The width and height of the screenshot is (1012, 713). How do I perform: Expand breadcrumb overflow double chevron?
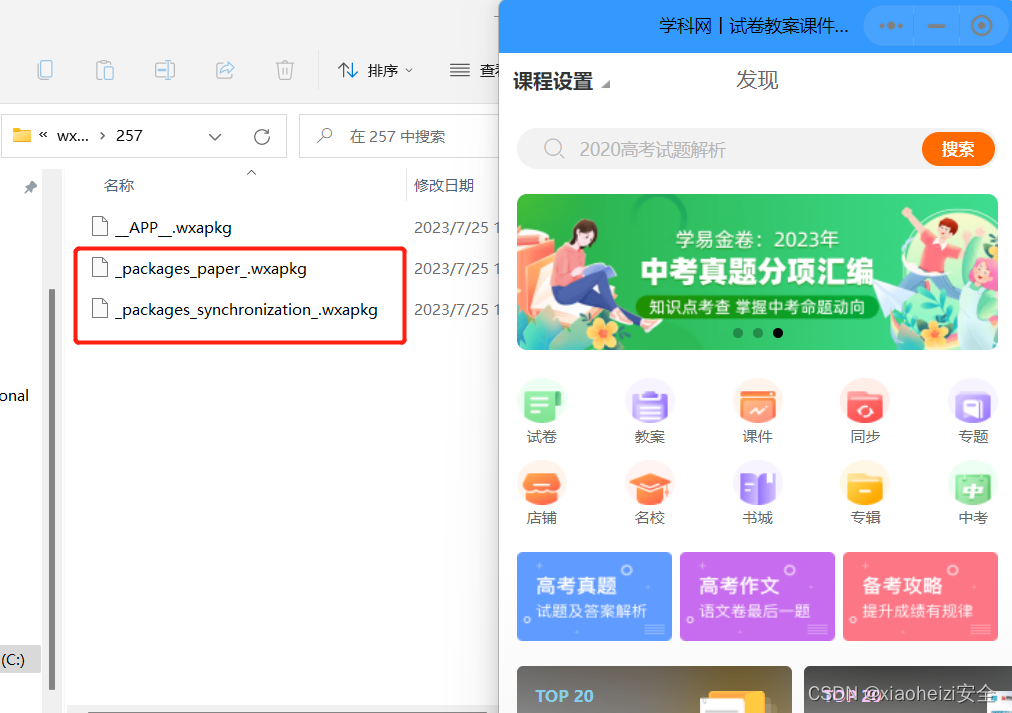[43, 135]
